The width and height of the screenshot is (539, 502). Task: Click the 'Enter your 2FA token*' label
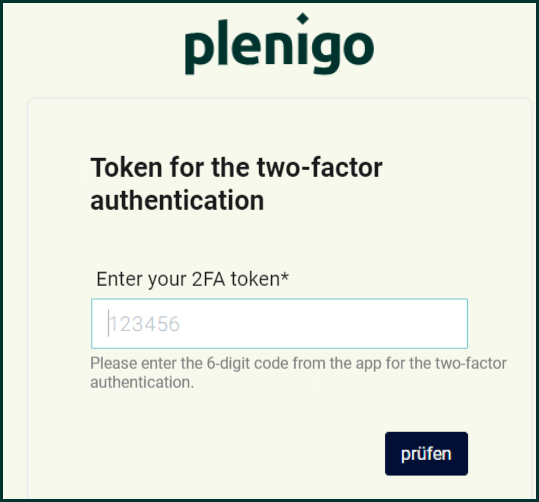click(192, 279)
